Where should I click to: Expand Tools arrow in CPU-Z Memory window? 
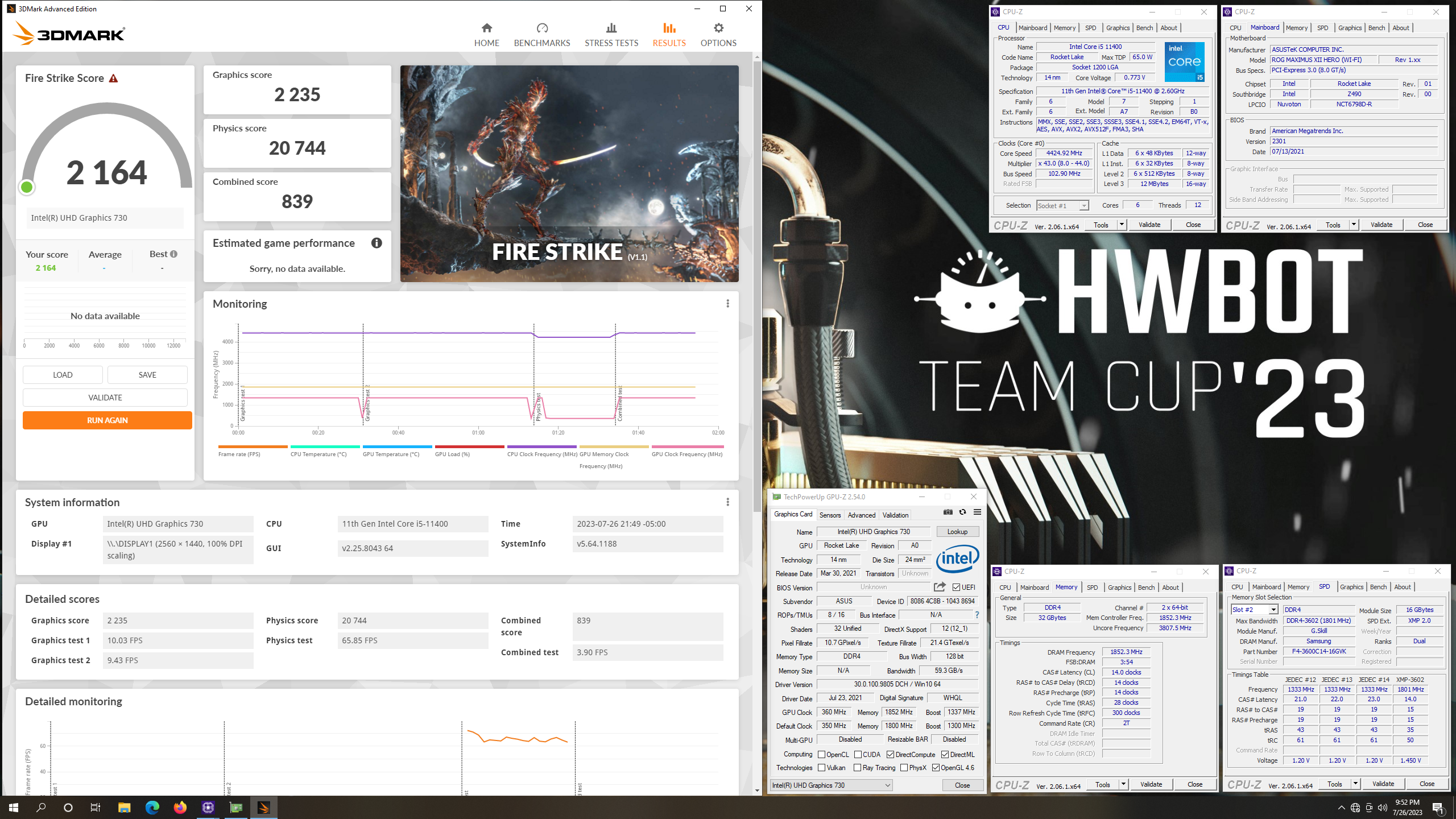(1123, 784)
